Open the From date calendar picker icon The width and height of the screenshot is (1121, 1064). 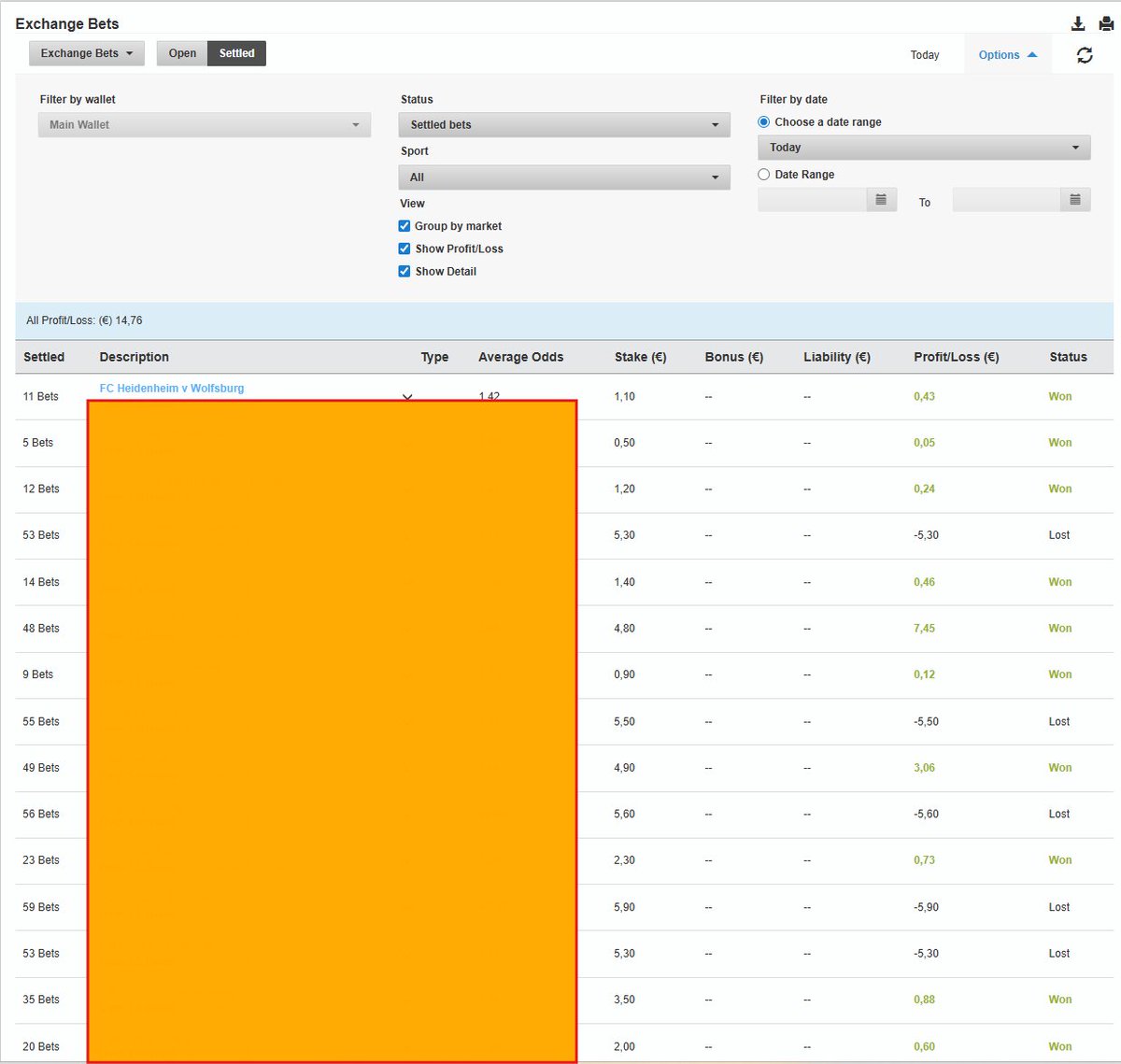pyautogui.click(x=881, y=200)
